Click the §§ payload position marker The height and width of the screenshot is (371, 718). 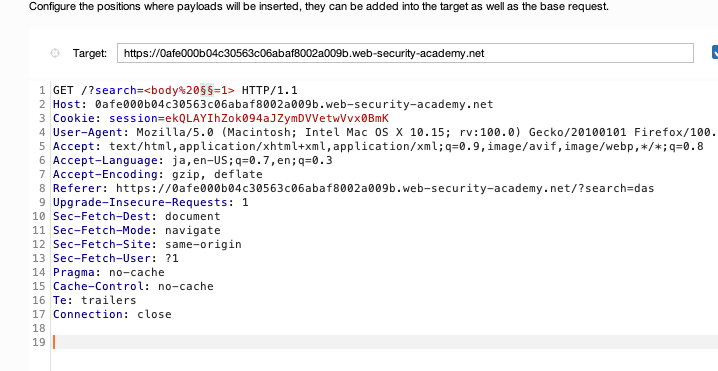tap(207, 90)
